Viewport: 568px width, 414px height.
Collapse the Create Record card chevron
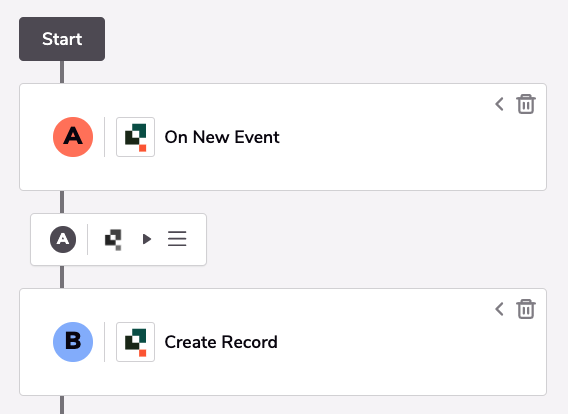tap(500, 309)
